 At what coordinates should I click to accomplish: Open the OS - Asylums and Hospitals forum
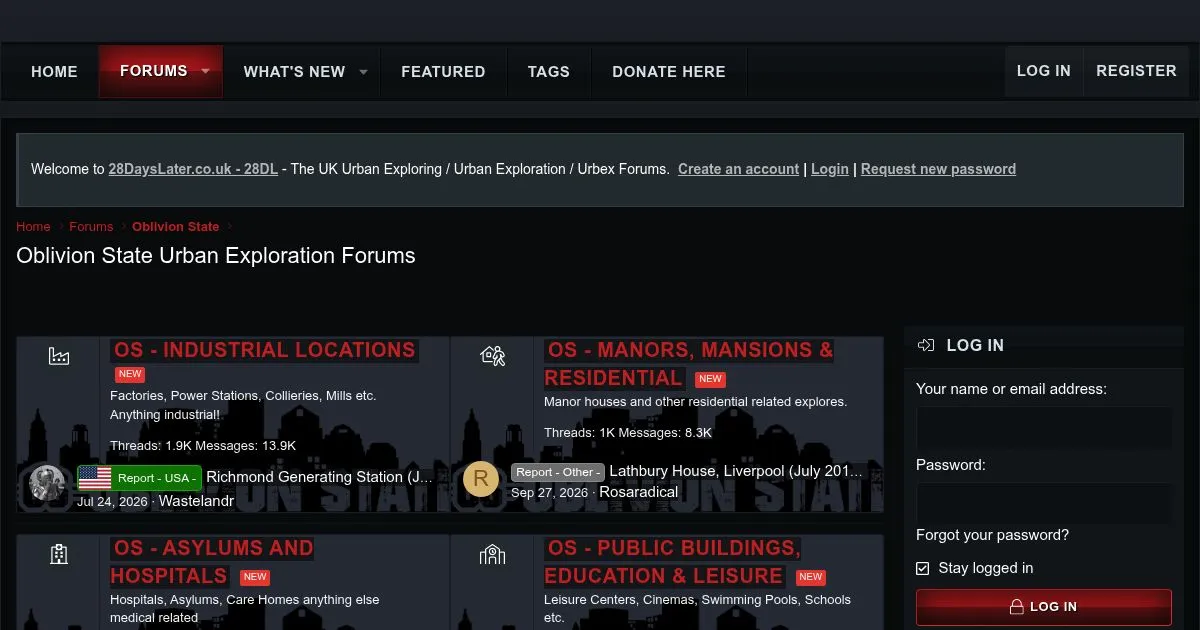(212, 562)
